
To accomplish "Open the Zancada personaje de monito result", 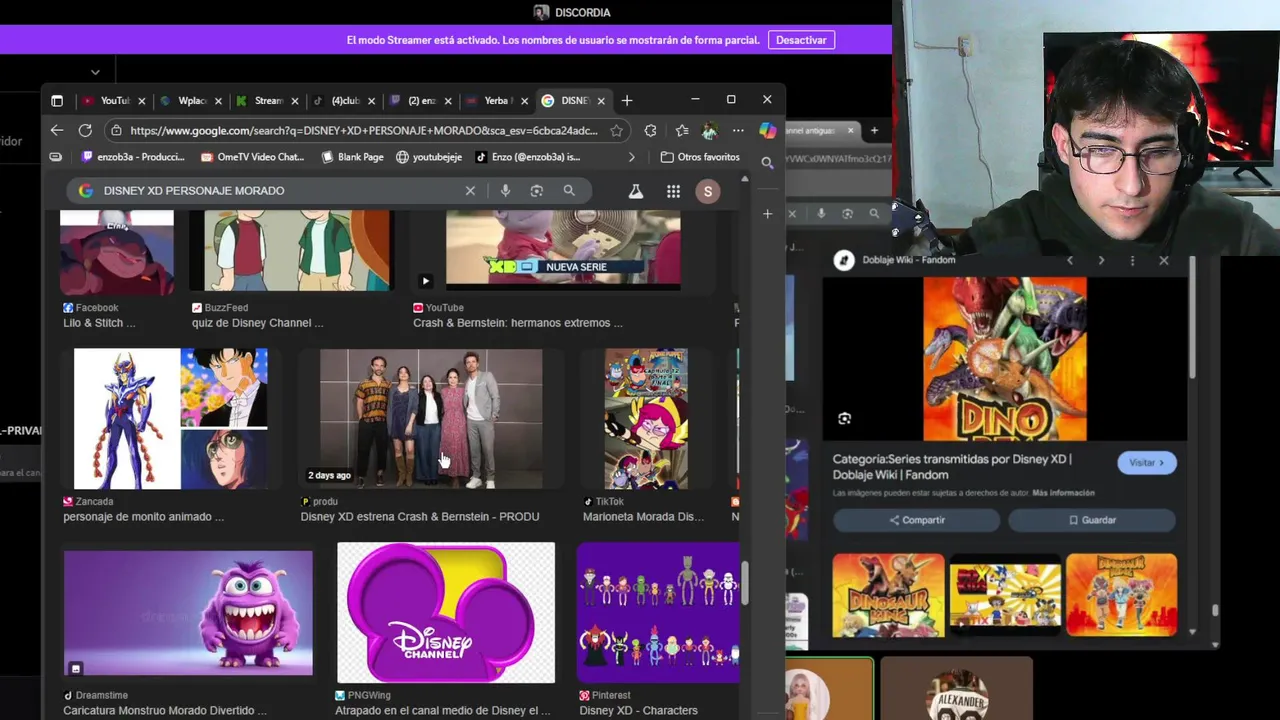I will (x=171, y=419).
